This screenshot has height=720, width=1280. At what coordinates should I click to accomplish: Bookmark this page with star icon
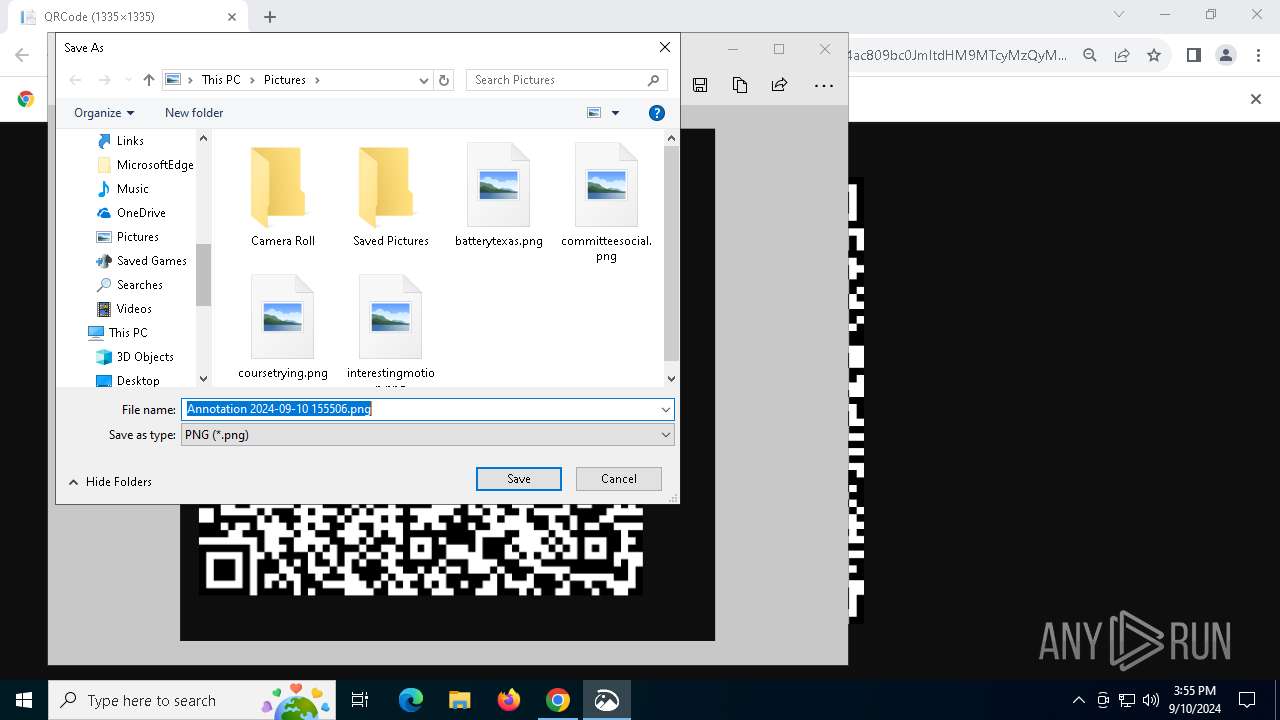click(1154, 55)
